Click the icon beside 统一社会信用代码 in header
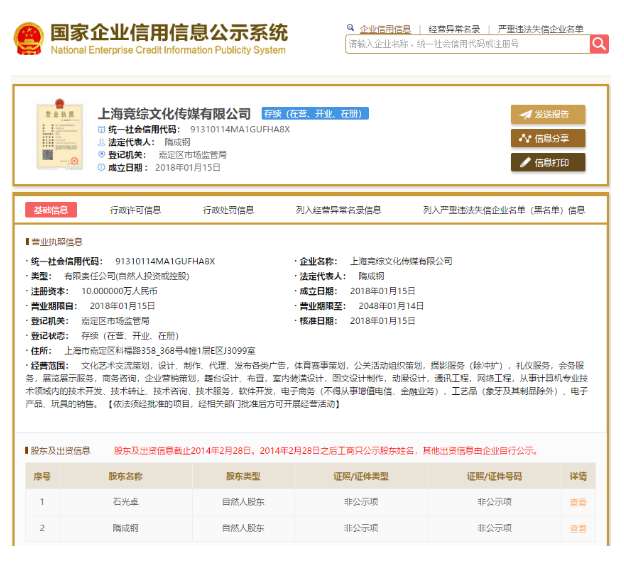 click(x=101, y=129)
